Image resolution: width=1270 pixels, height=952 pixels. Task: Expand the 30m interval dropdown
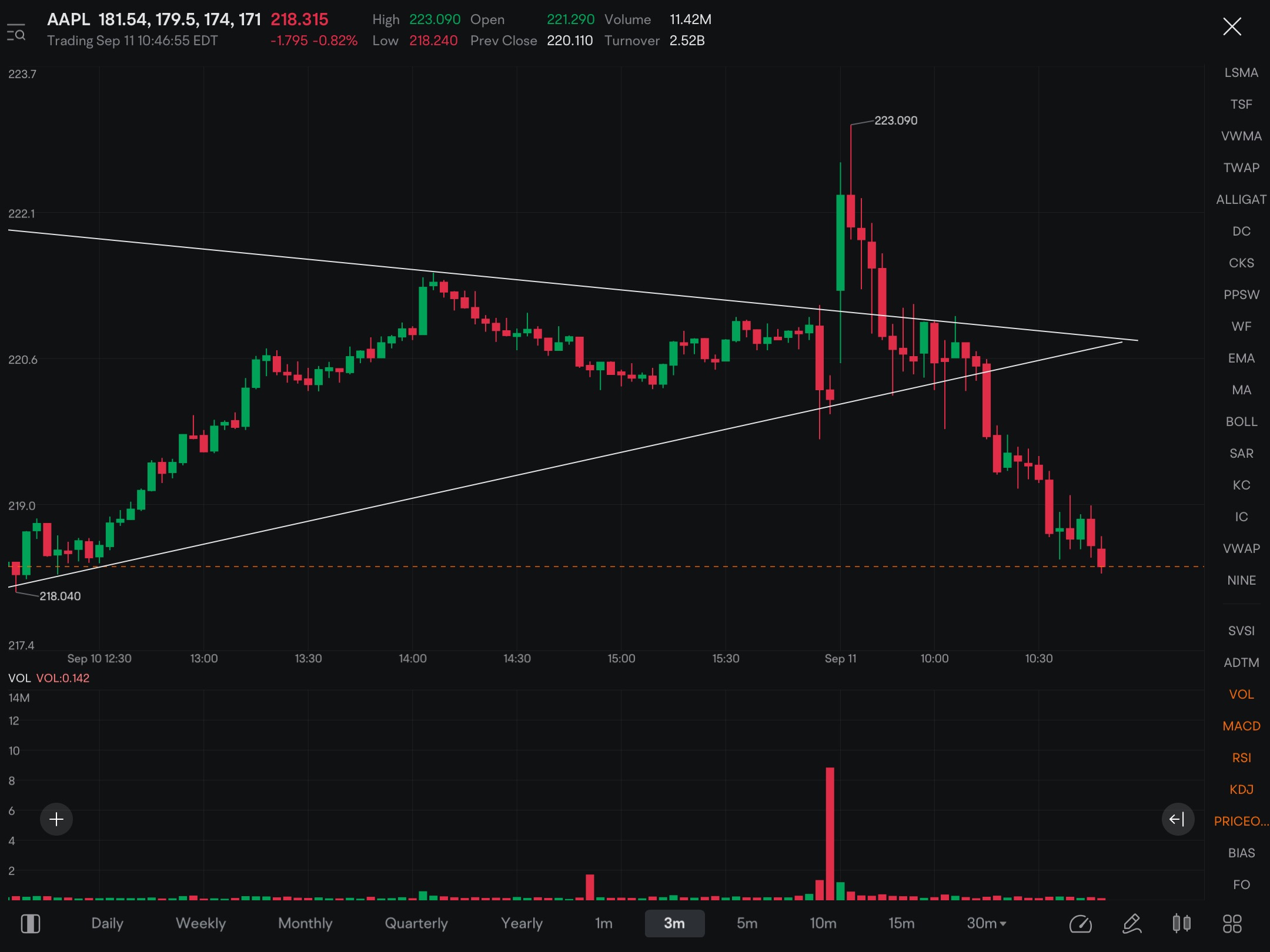coord(986,923)
